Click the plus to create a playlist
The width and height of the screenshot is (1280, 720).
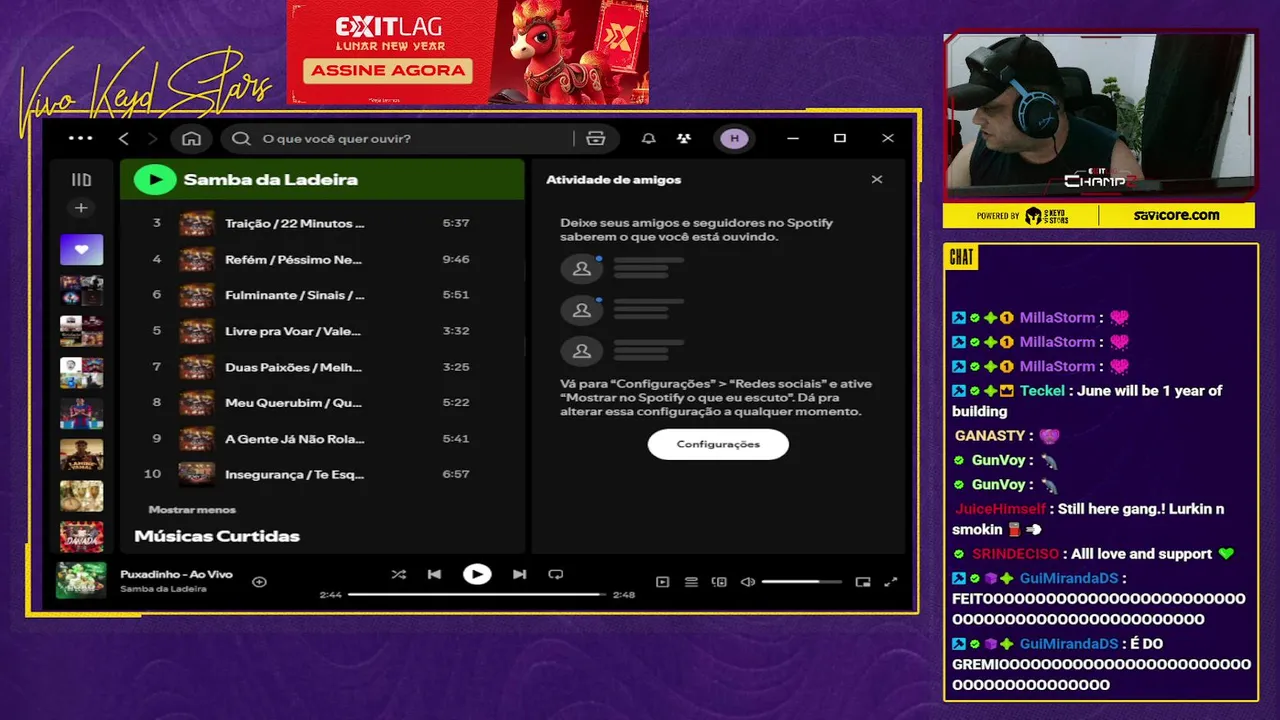coord(81,208)
